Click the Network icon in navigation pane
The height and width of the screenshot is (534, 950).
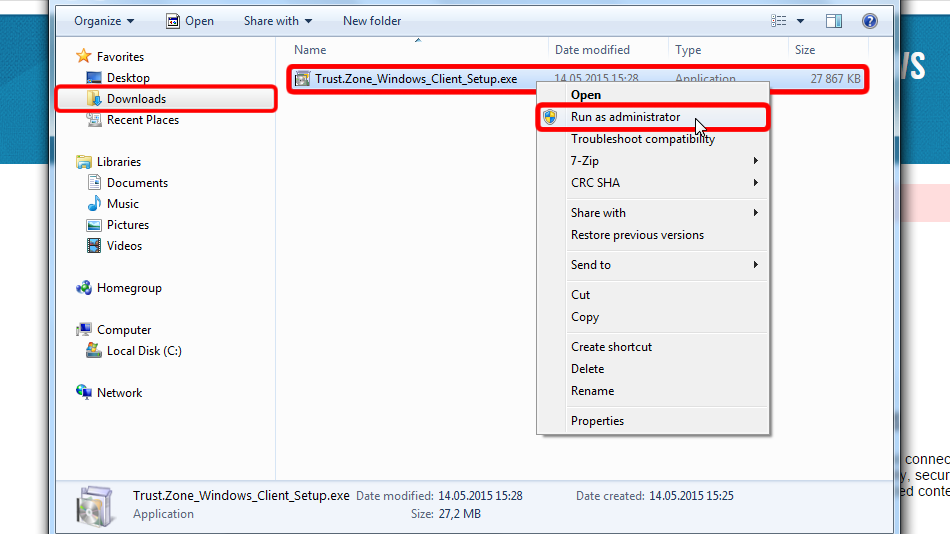[84, 393]
